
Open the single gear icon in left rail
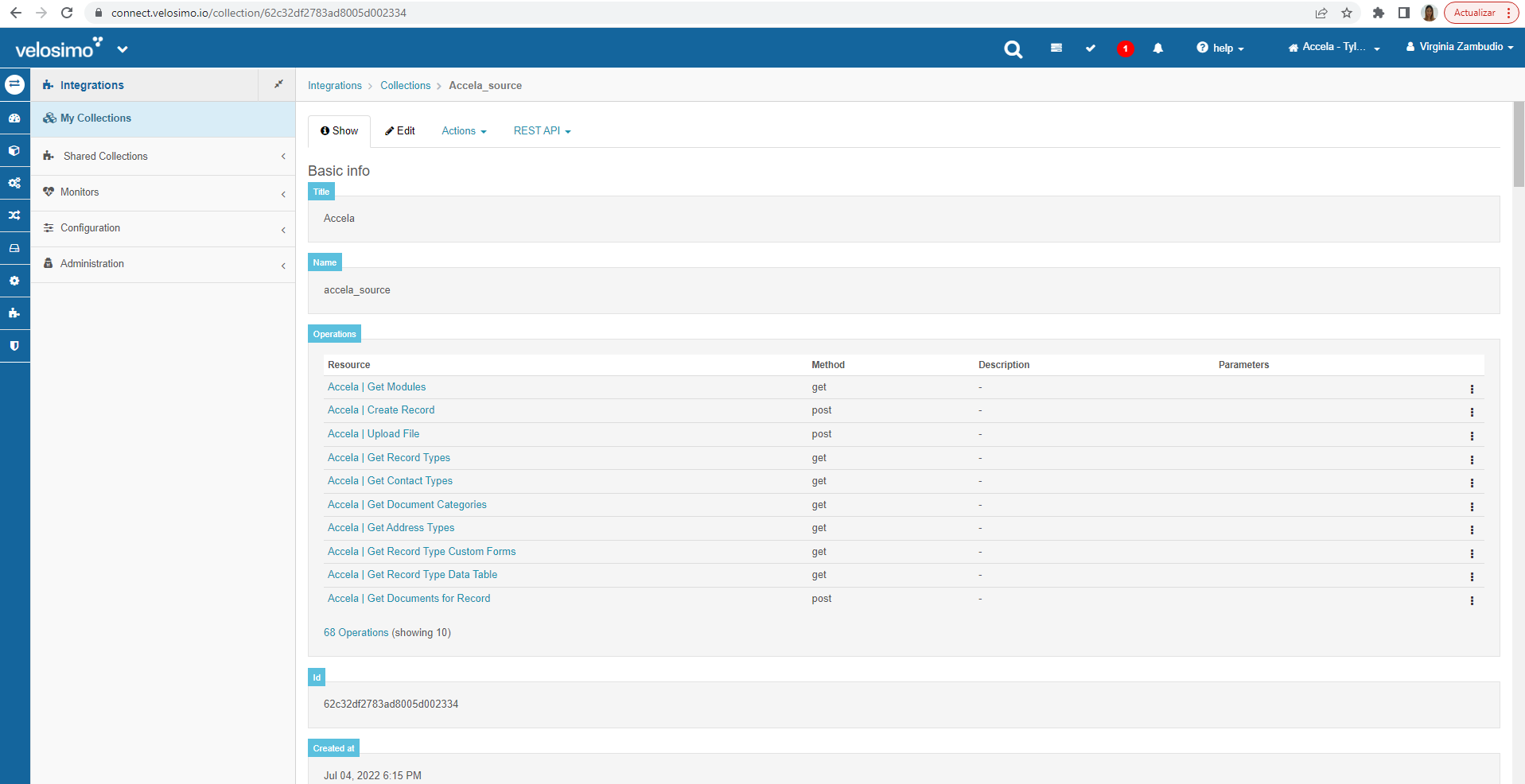[x=14, y=281]
